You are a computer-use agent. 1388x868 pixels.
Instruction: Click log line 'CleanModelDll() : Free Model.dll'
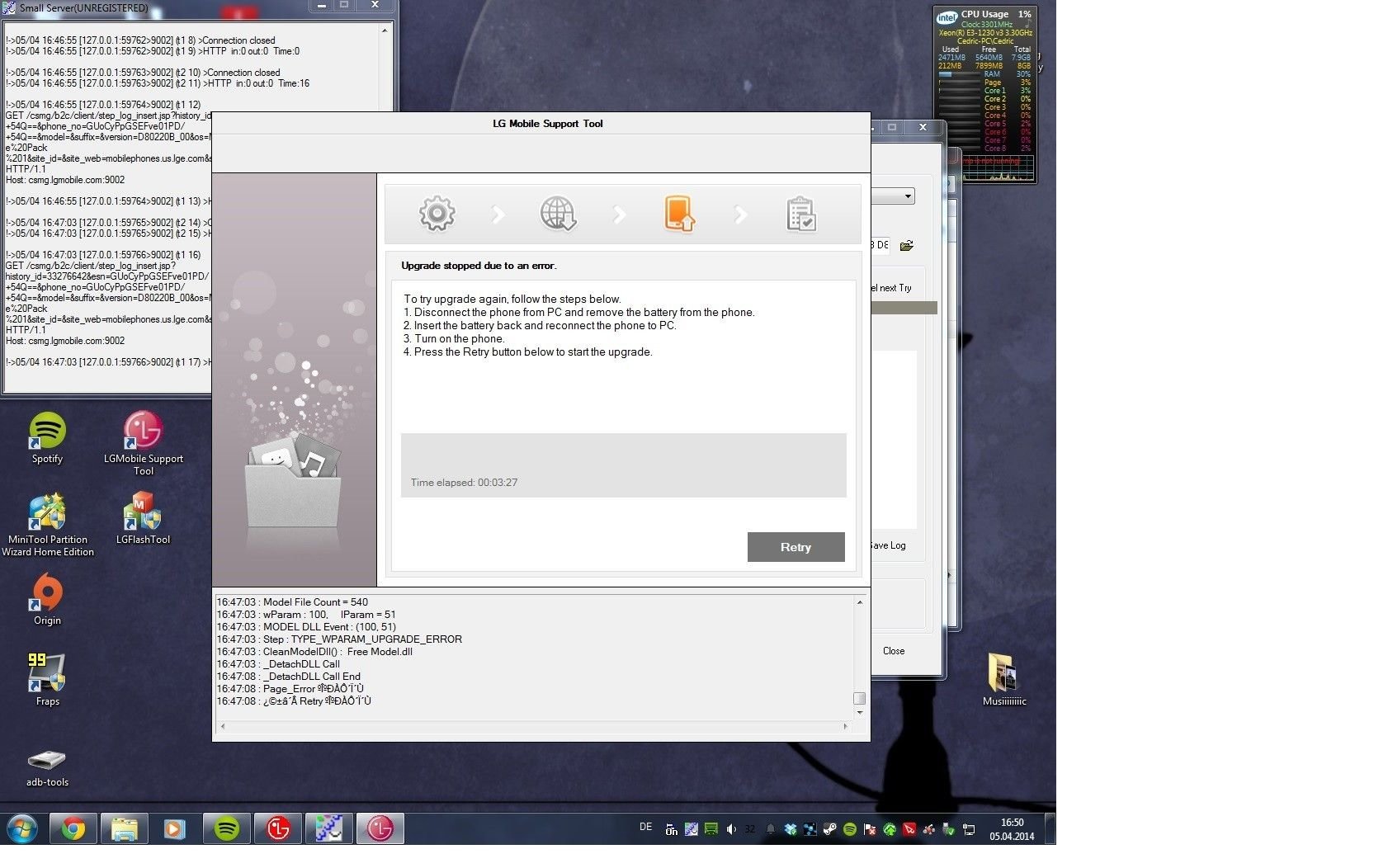tap(314, 652)
